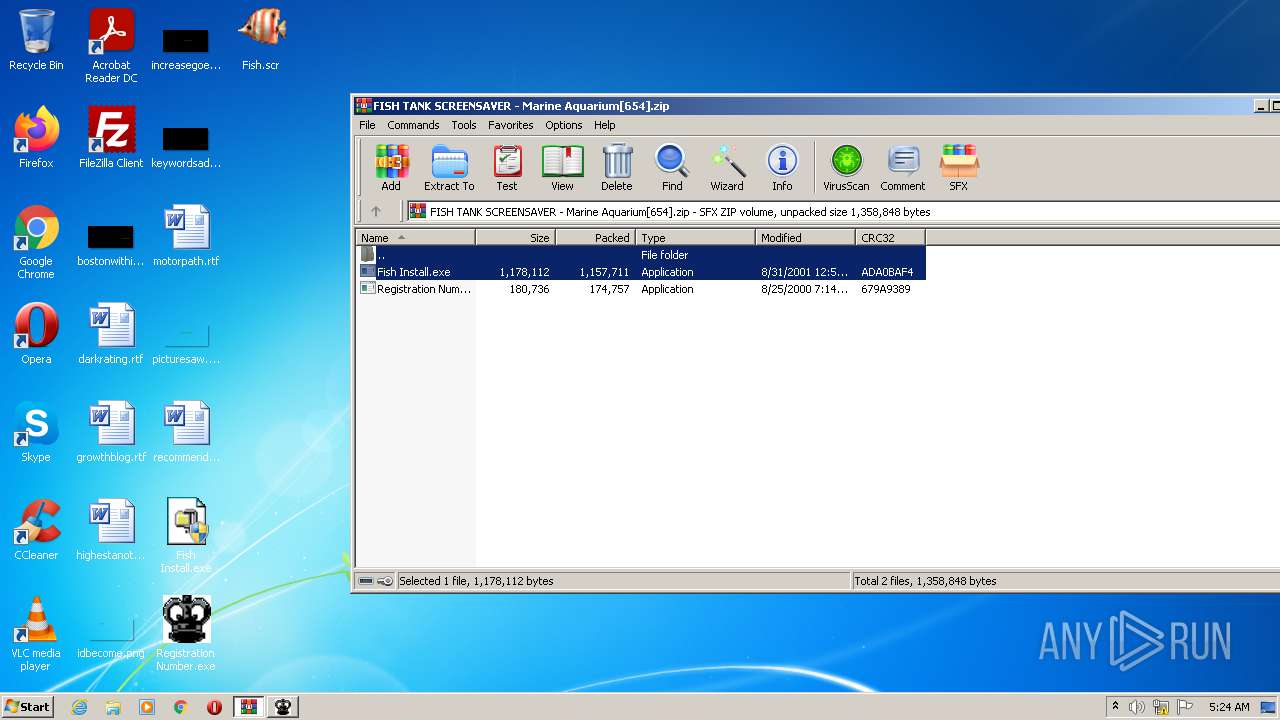The image size is (1280, 720).
Task: Select CCleaner desktop shortcut
Action: pyautogui.click(x=36, y=530)
